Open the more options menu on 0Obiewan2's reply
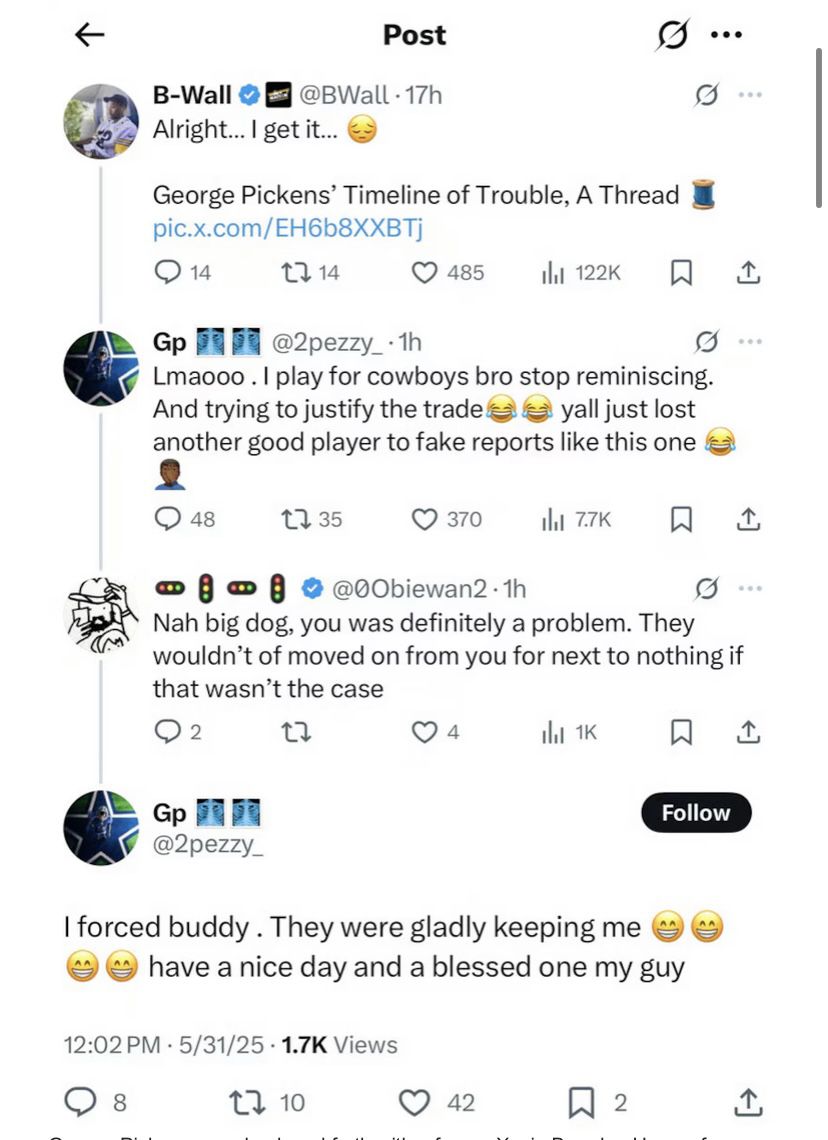The width and height of the screenshot is (828, 1140). [x=750, y=588]
